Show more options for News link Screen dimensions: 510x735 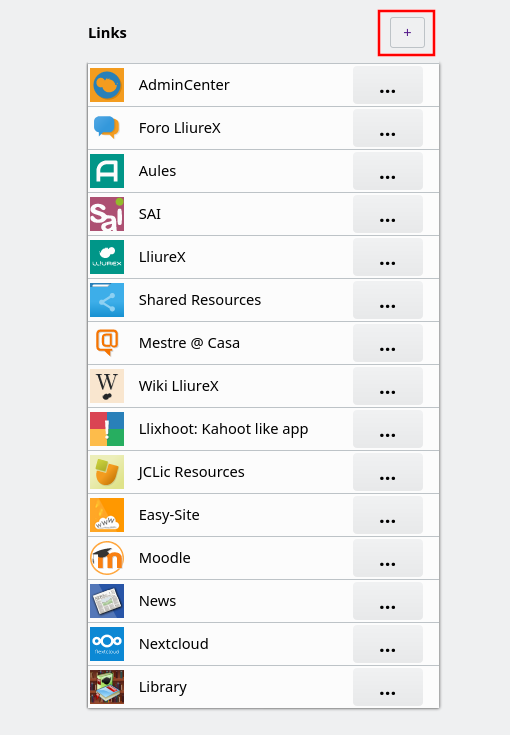coord(388,601)
